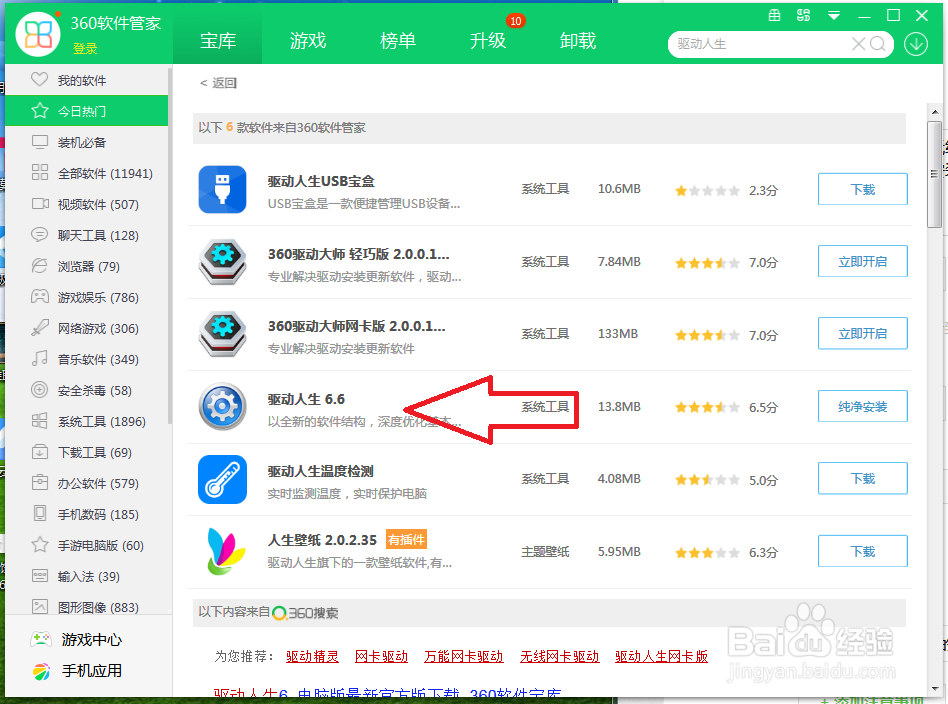
Task: Open 游戏娱乐 (786) category
Action: coord(86,297)
